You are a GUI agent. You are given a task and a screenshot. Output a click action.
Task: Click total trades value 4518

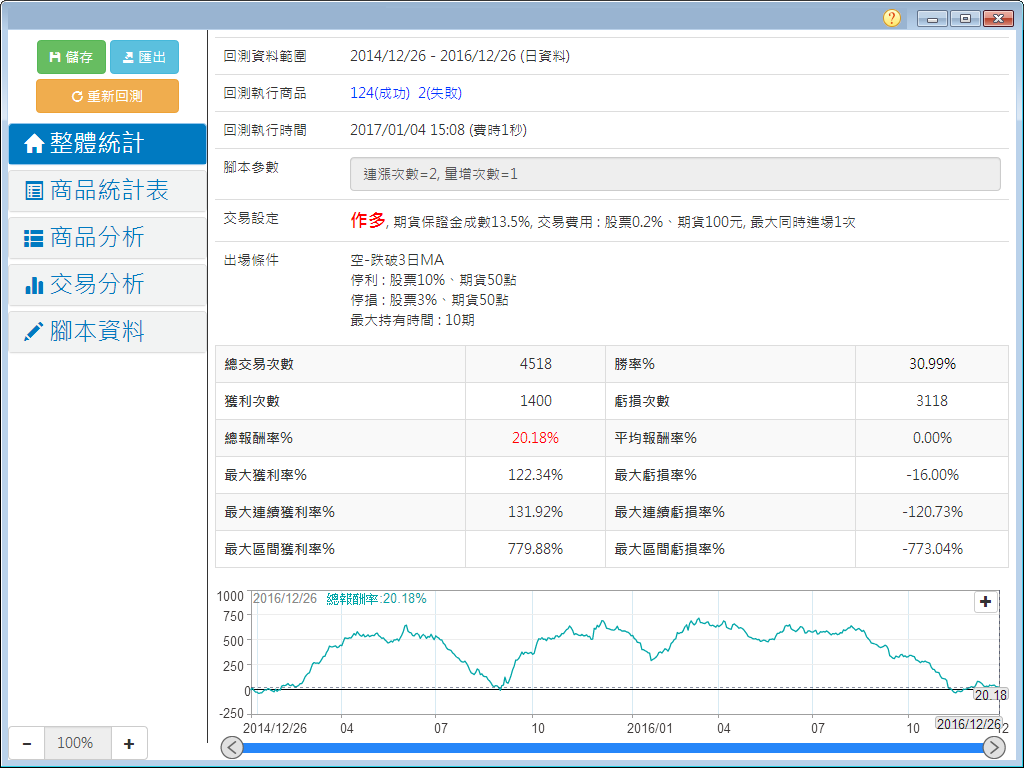[536, 364]
